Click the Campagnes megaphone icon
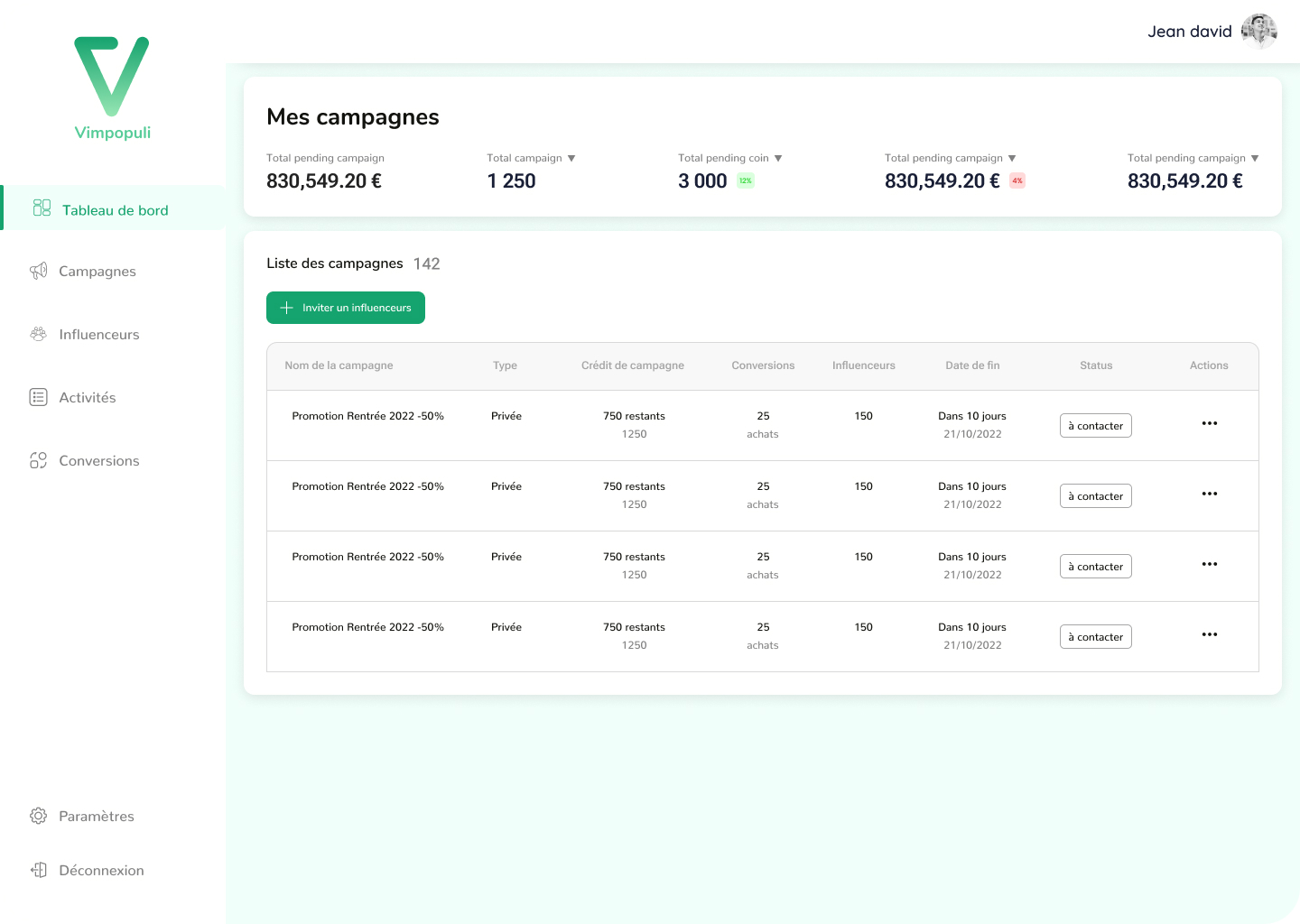Image resolution: width=1300 pixels, height=924 pixels. pos(38,271)
